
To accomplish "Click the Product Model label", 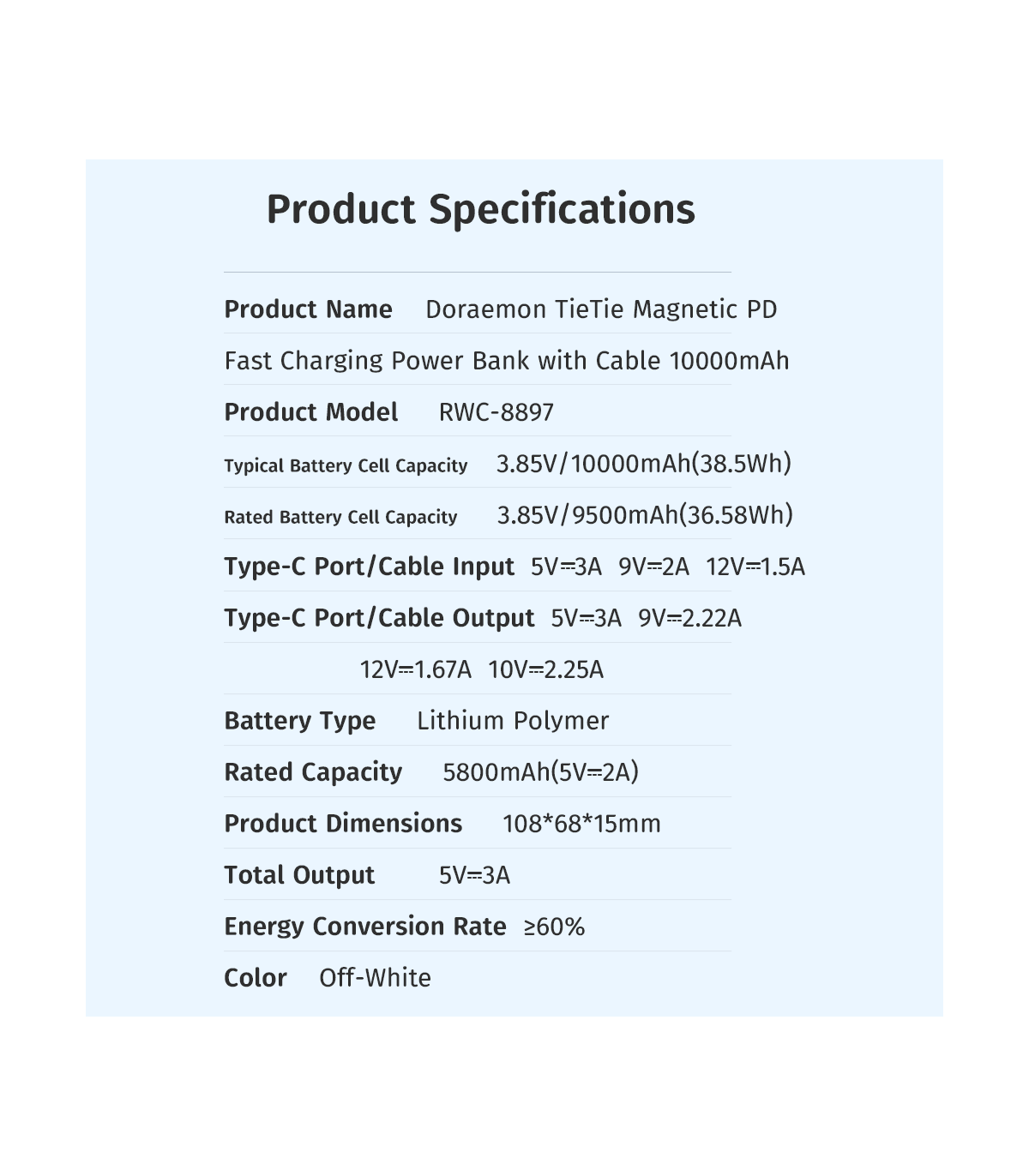I will click(x=310, y=412).
